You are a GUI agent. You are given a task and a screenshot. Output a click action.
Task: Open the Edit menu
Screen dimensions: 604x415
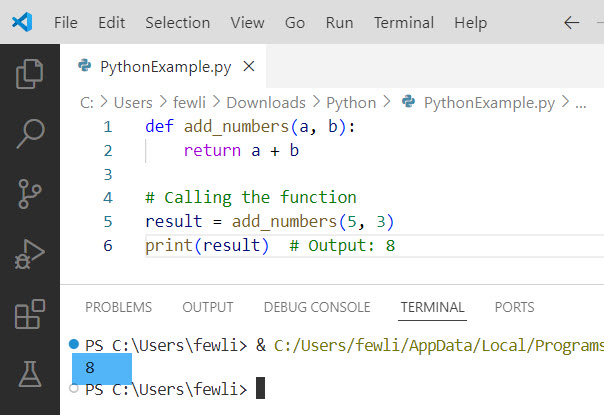(x=111, y=23)
